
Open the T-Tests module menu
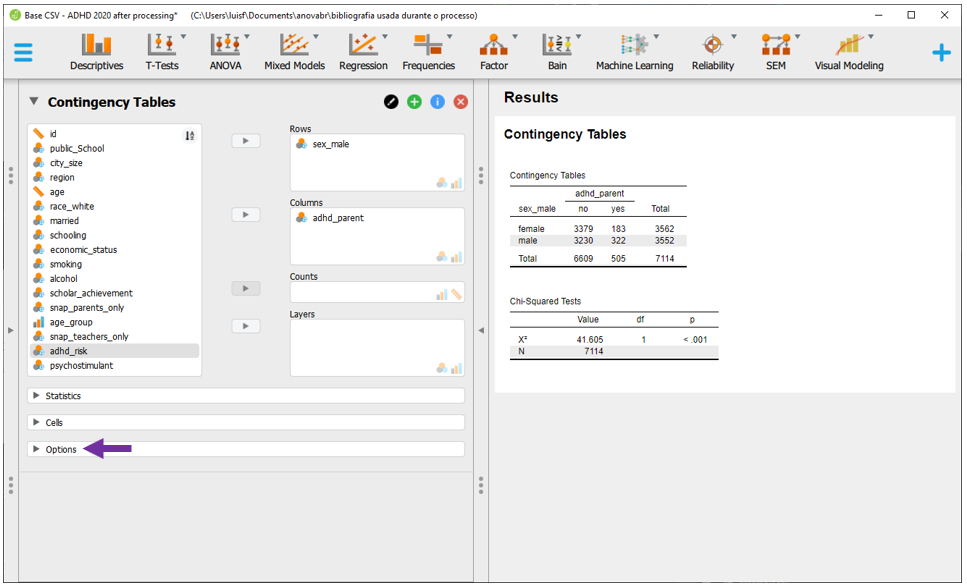pyautogui.click(x=162, y=52)
